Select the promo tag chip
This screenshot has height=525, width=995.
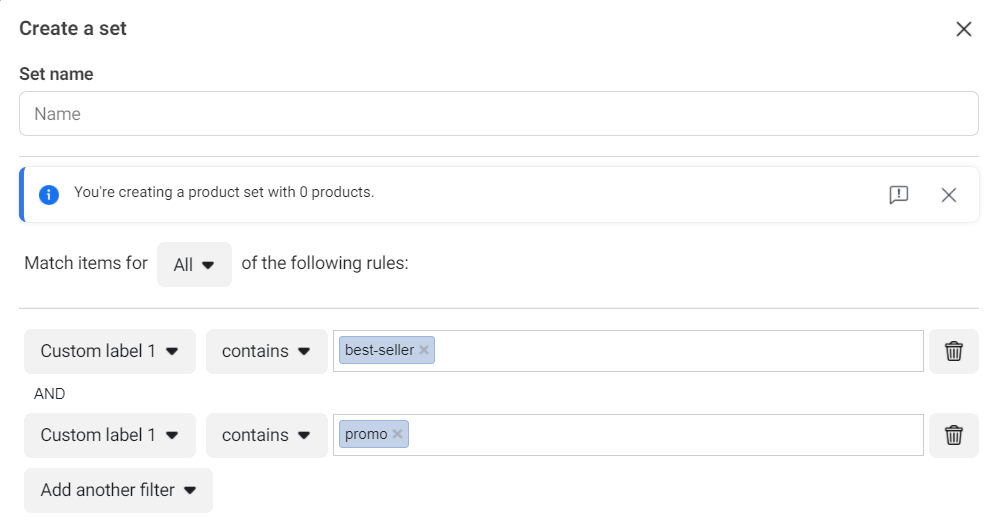click(366, 434)
